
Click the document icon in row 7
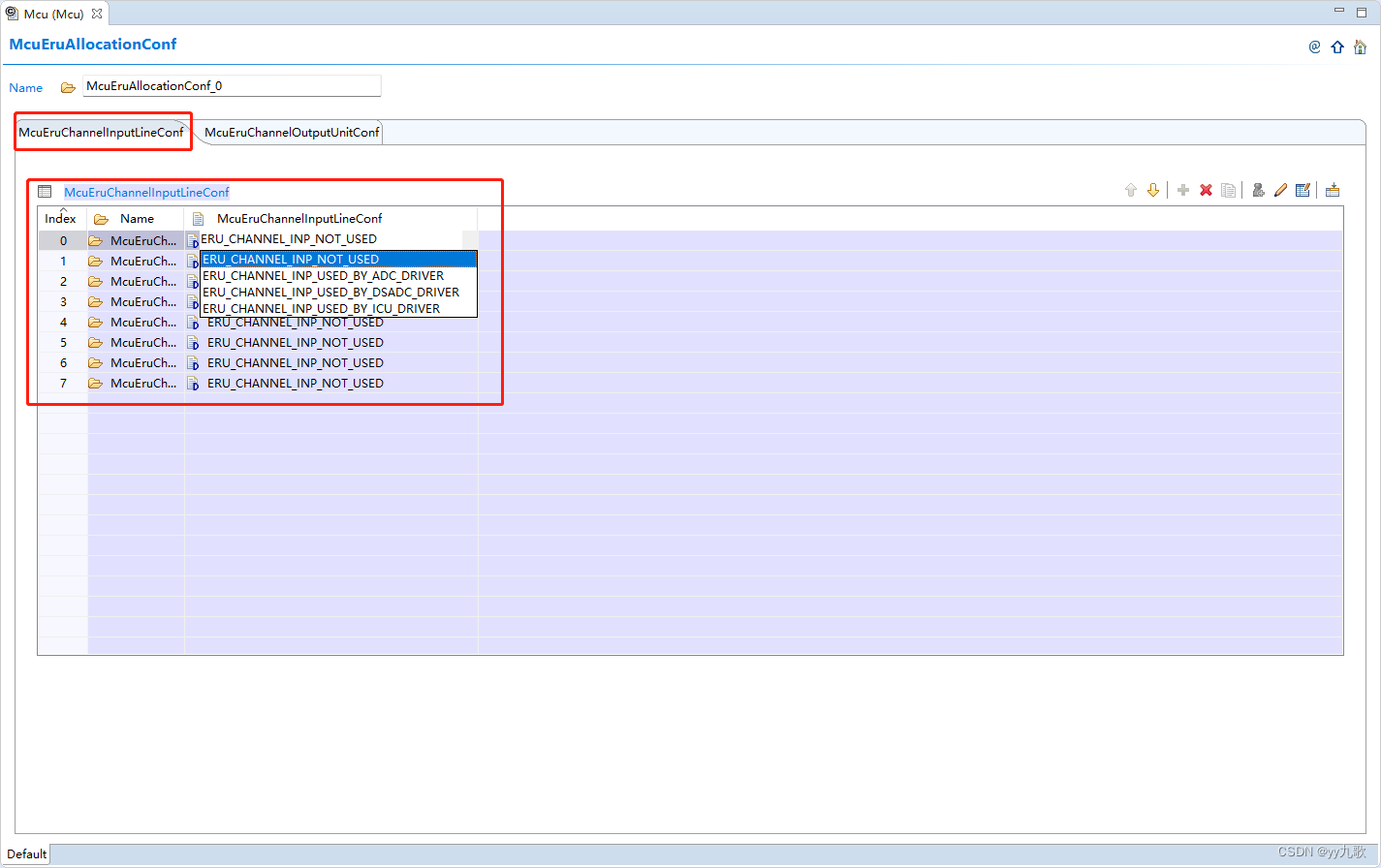pyautogui.click(x=193, y=383)
